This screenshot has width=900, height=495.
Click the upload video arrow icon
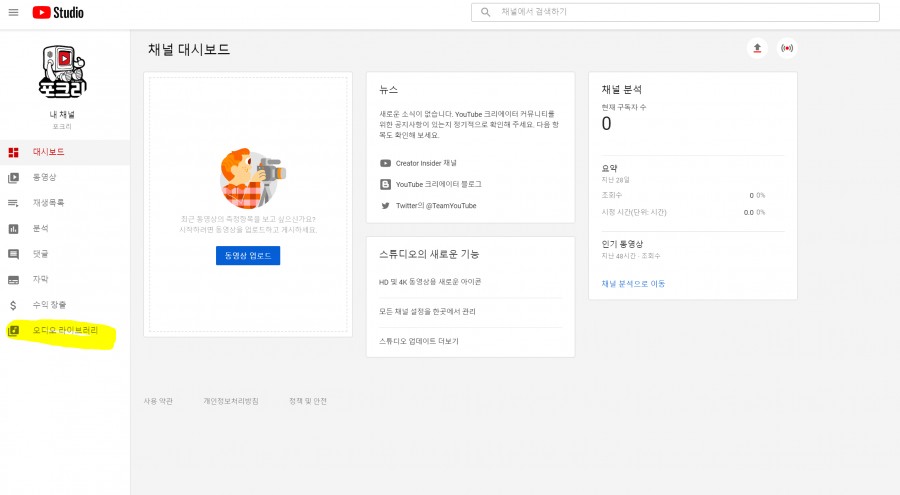tap(757, 48)
